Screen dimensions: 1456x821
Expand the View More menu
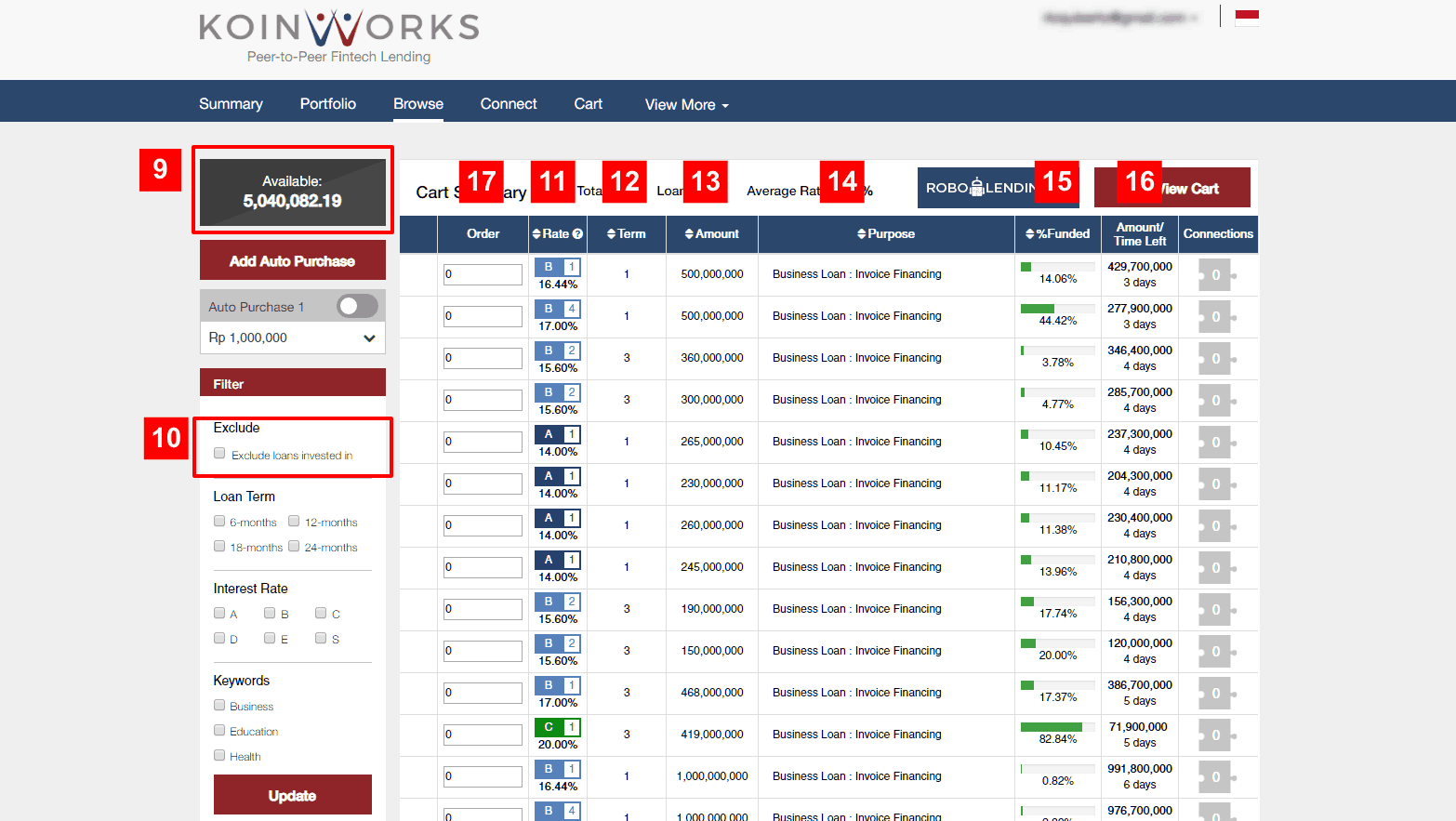pyautogui.click(x=686, y=105)
